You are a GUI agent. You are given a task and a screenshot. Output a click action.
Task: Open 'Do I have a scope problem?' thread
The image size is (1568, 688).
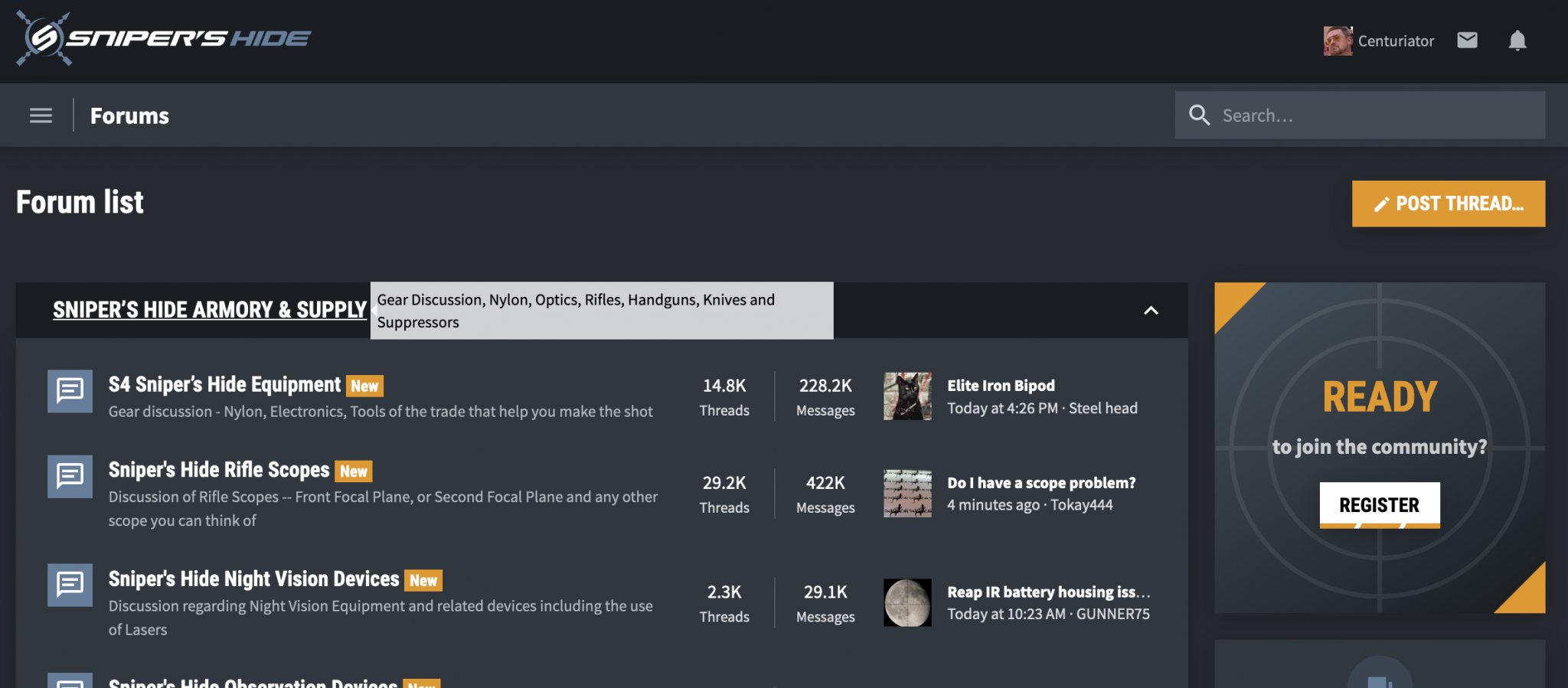click(1041, 483)
